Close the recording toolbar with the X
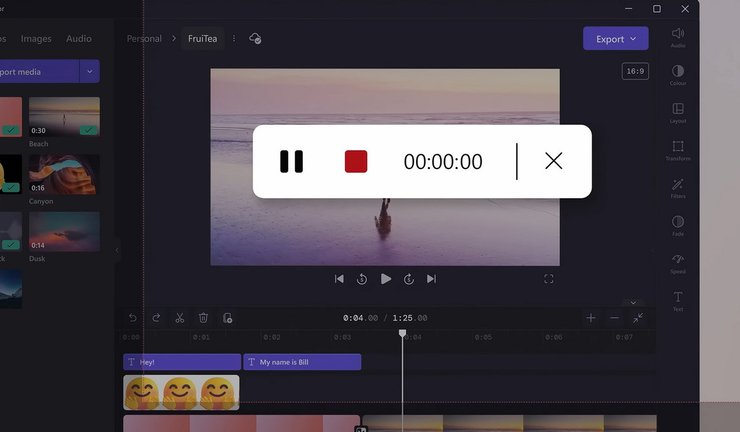740x432 pixels. [x=554, y=161]
